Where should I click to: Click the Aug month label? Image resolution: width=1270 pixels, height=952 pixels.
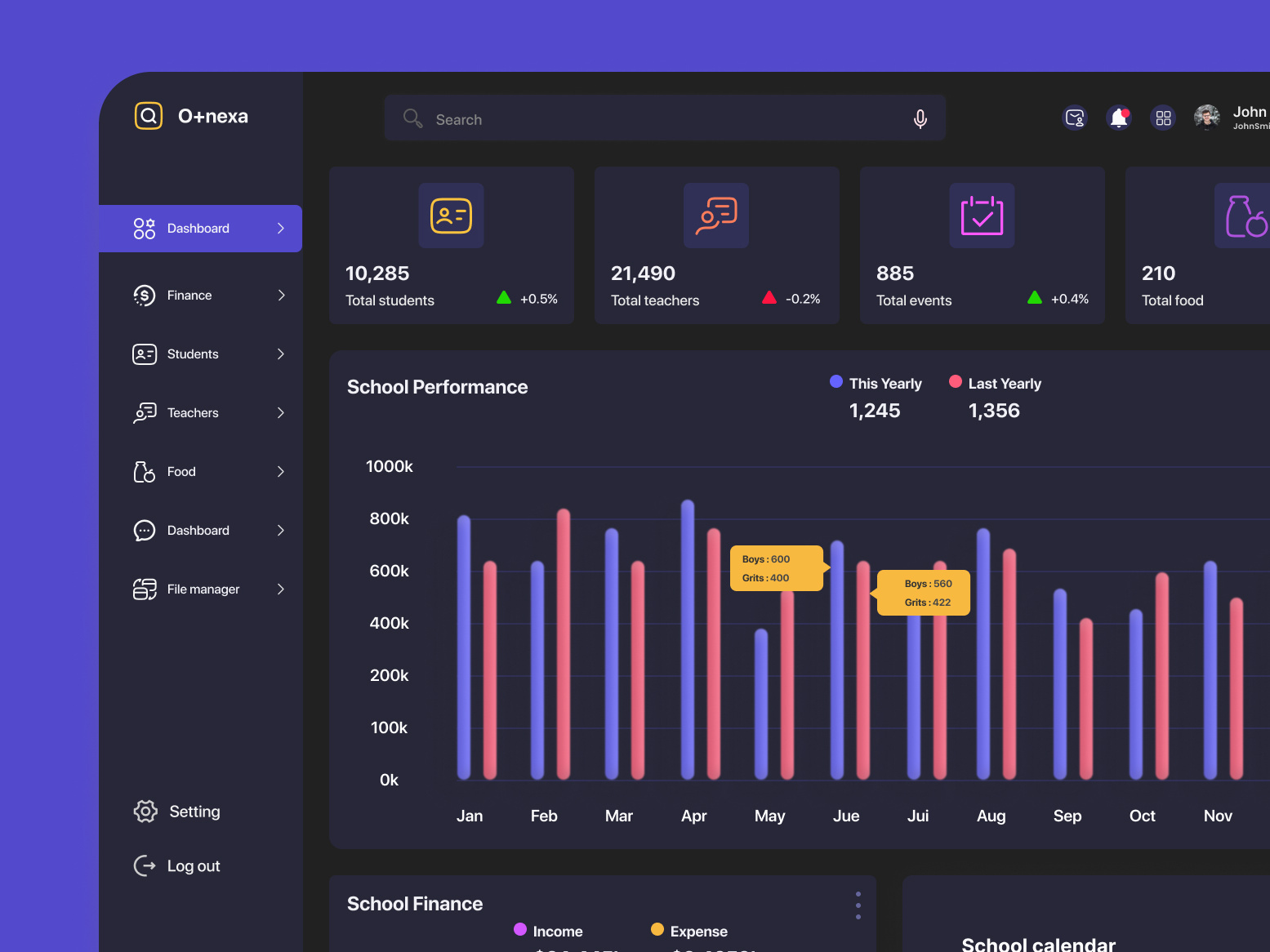991,816
